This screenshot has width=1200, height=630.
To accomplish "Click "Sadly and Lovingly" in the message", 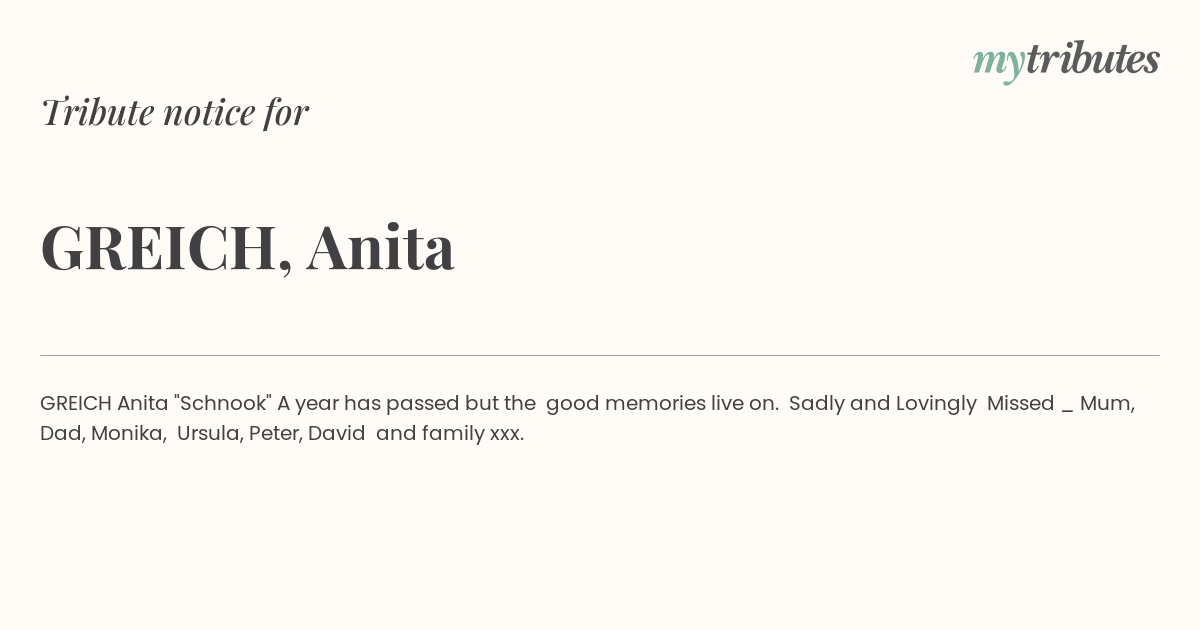I will point(883,403).
